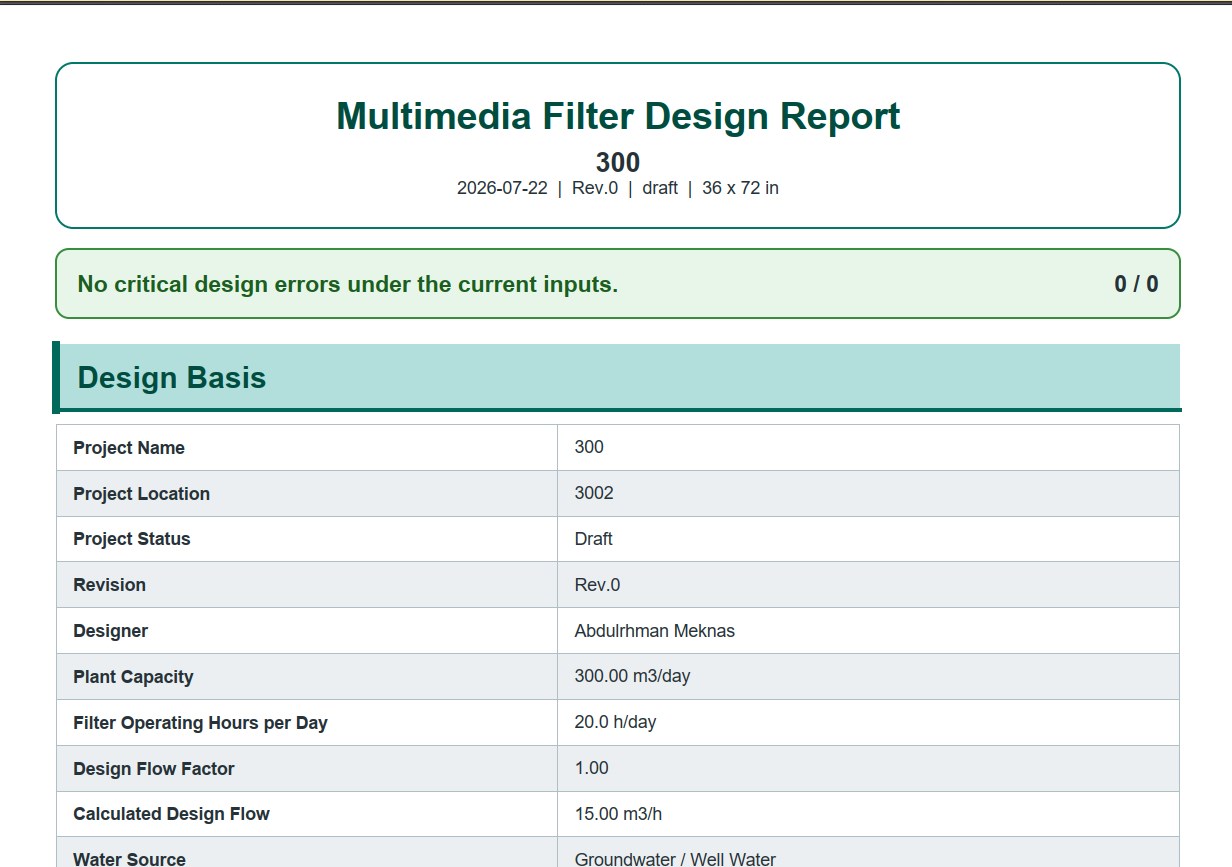Click the 'Design Basis' section heading
Image resolution: width=1232 pixels, height=867 pixels.
pos(172,378)
